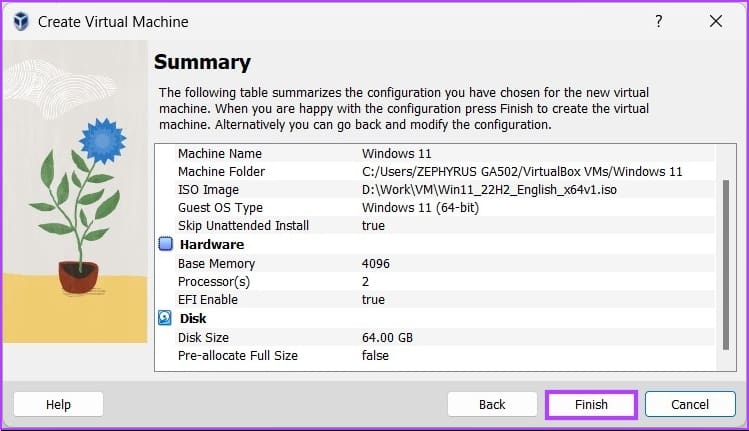Select the Processor(s) label

point(214,282)
